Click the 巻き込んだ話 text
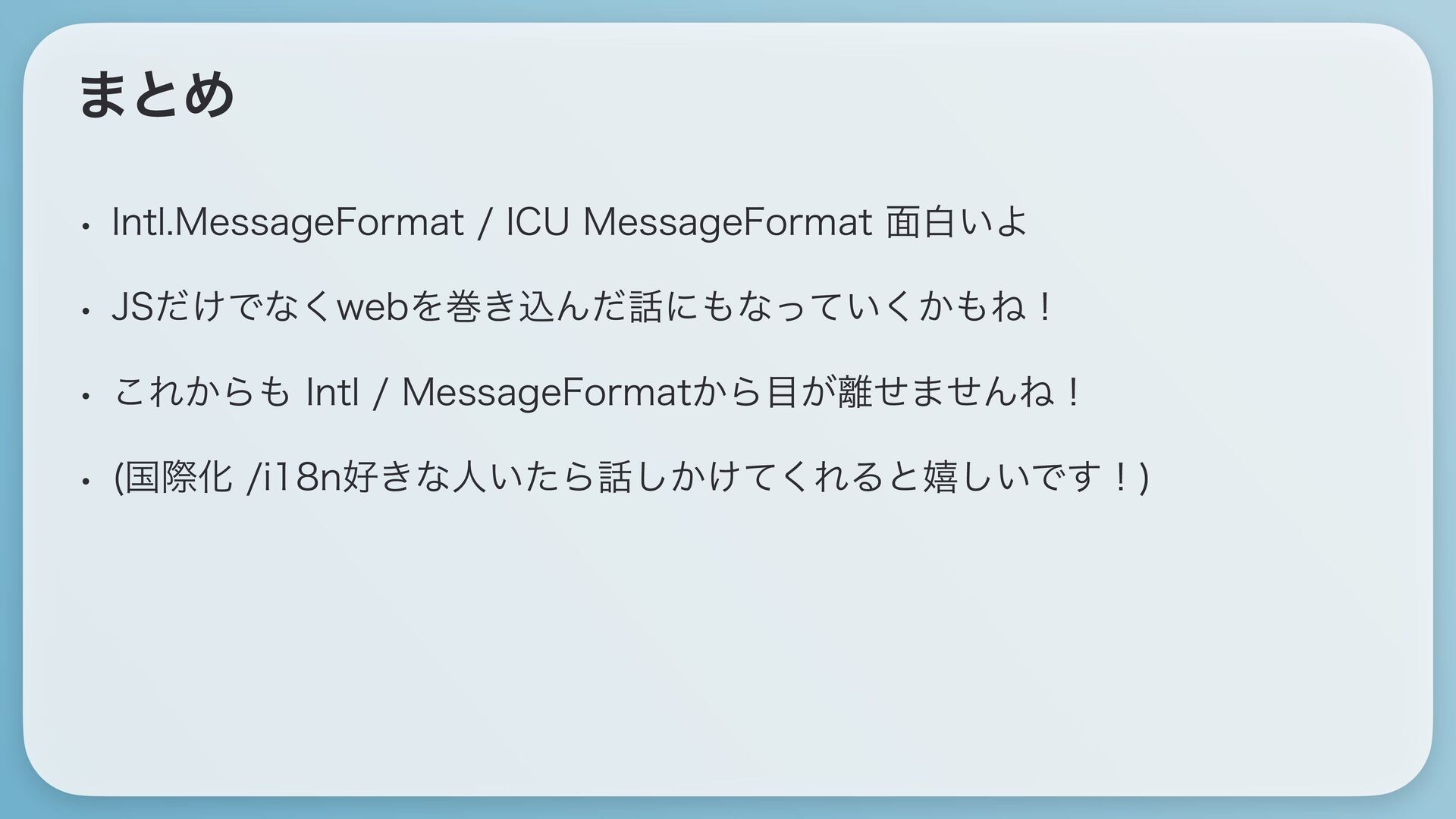Viewport: 1456px width, 819px height. pyautogui.click(x=555, y=308)
